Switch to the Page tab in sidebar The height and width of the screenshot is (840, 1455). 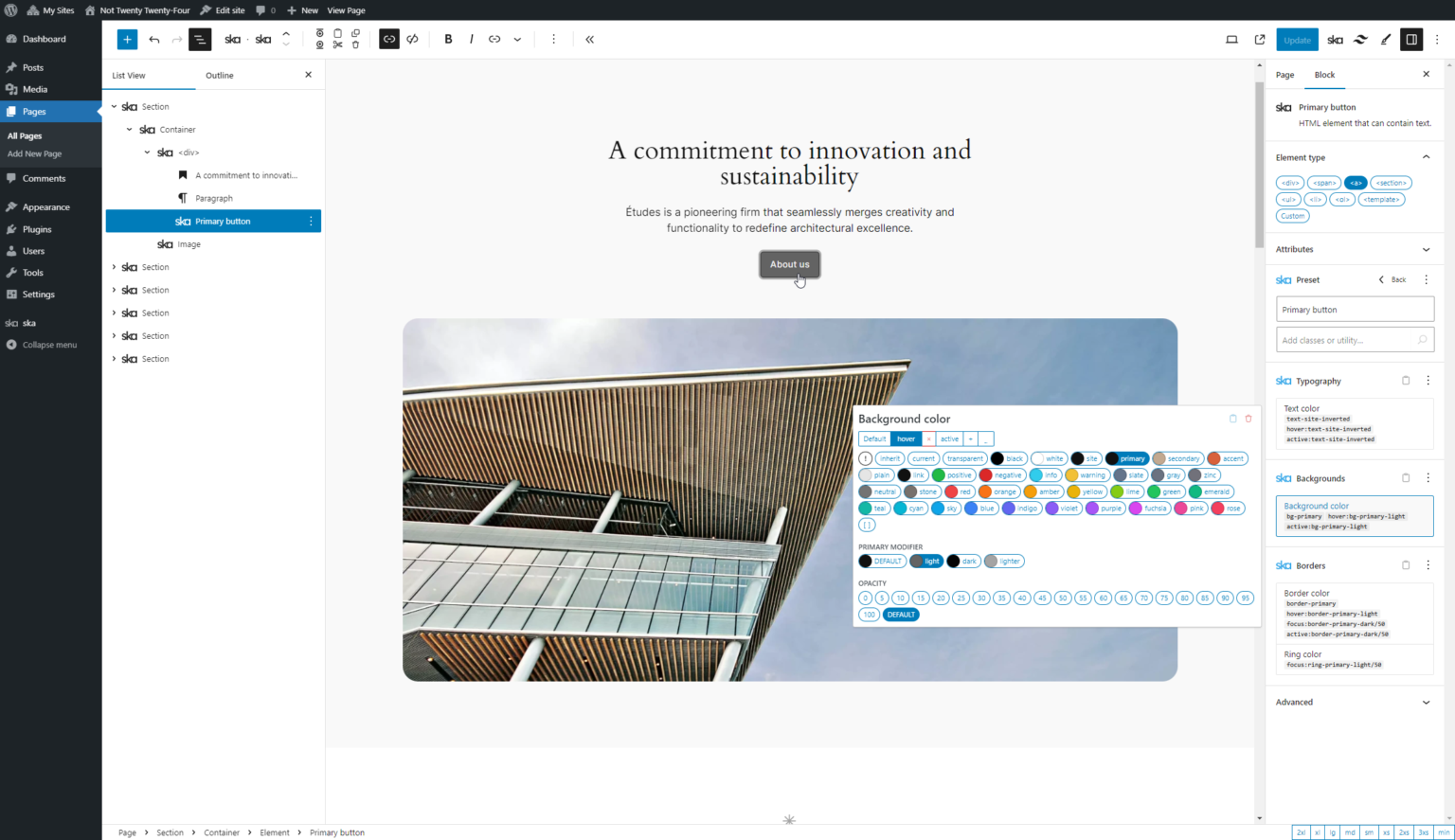(x=1284, y=75)
